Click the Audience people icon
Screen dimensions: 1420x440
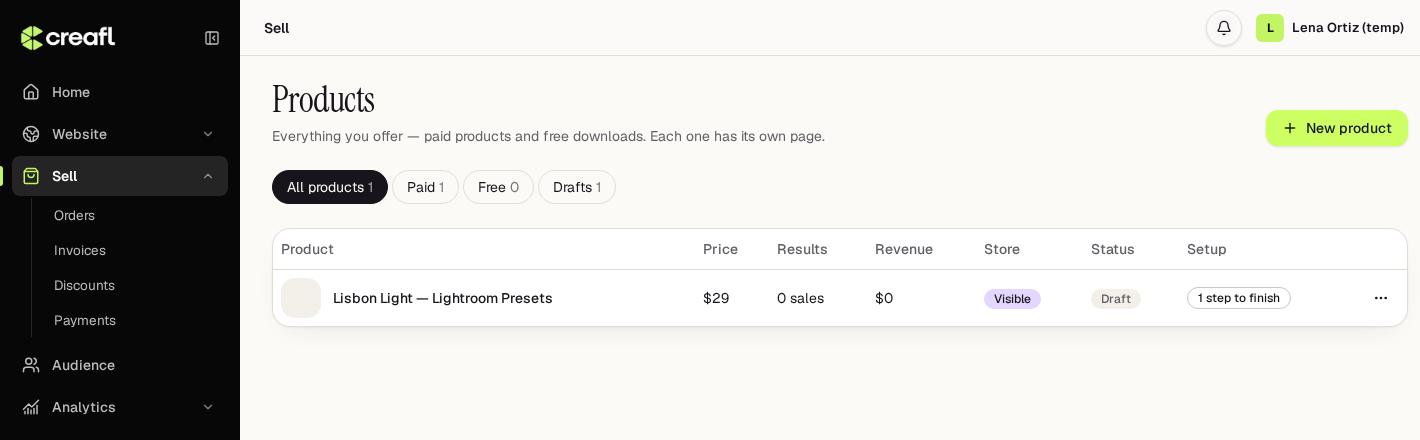pyautogui.click(x=31, y=365)
